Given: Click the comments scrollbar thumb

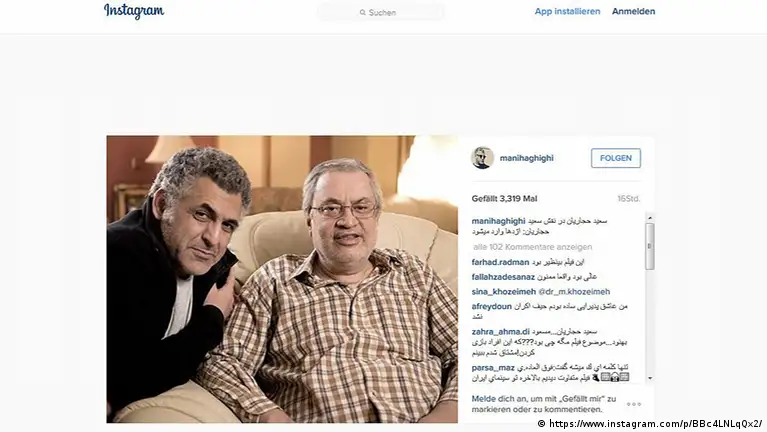Looking at the screenshot, I should (x=650, y=247).
